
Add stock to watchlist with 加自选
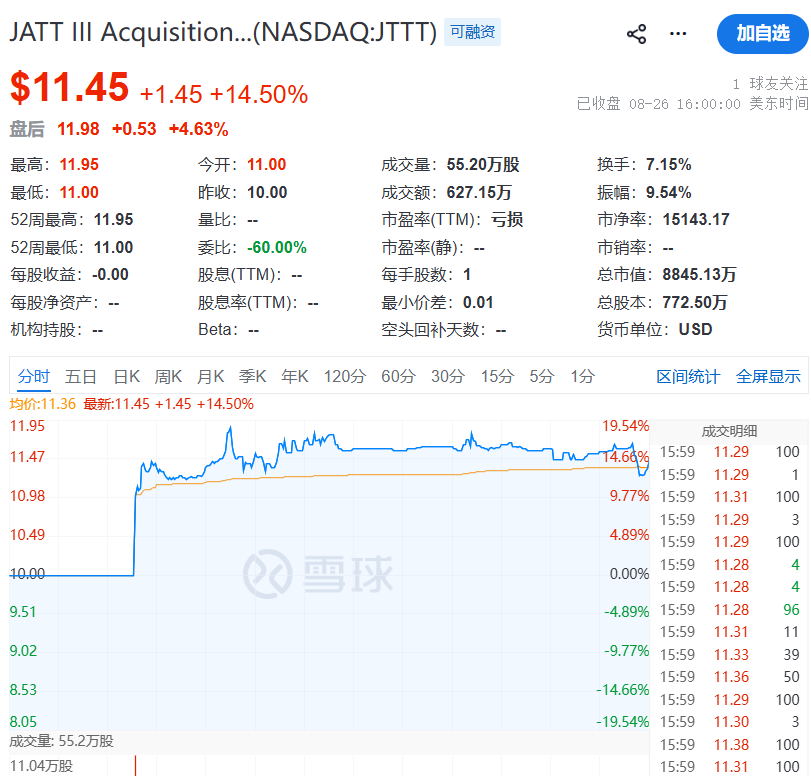[x=762, y=34]
